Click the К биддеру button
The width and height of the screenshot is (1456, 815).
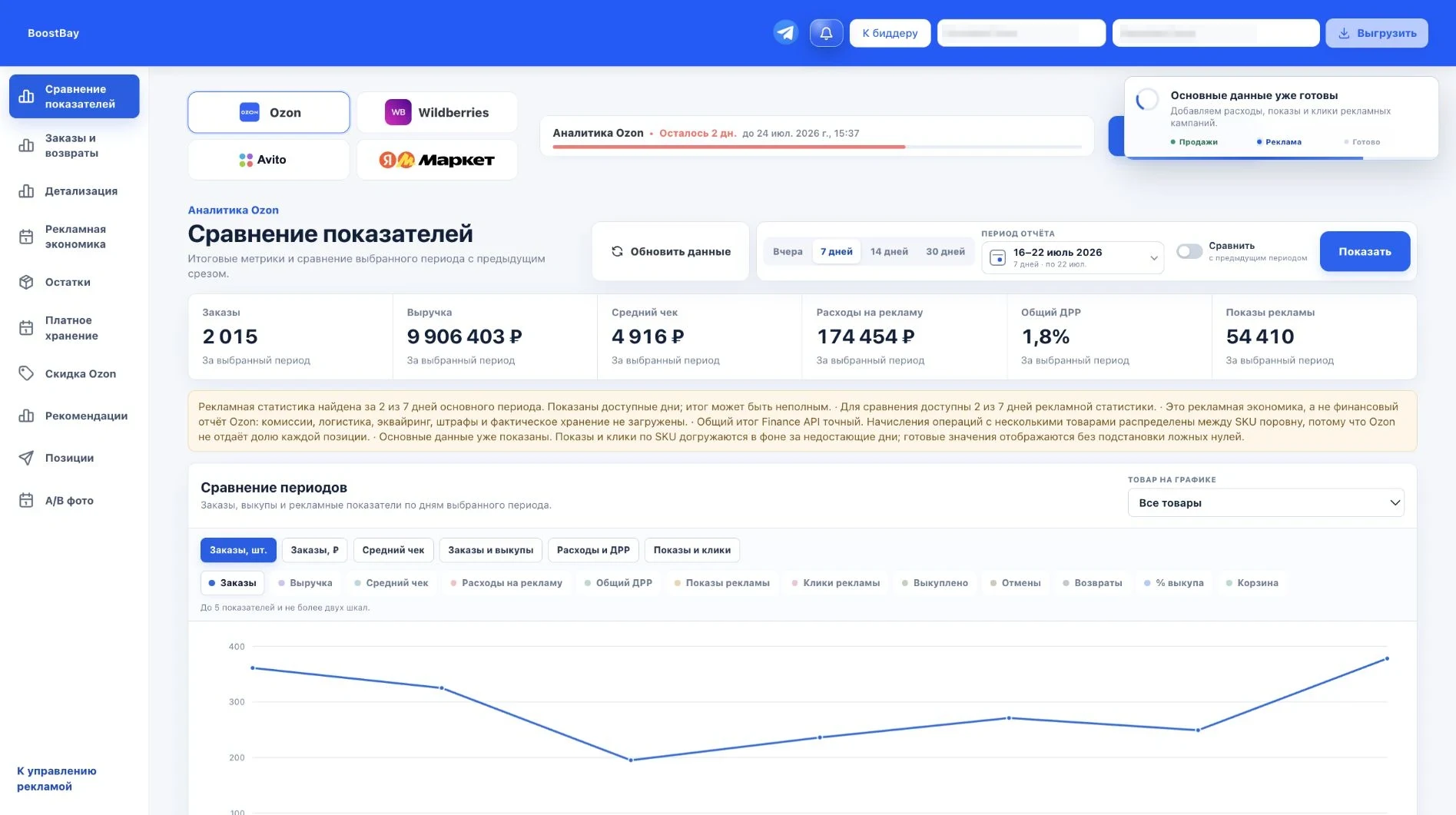coord(890,33)
